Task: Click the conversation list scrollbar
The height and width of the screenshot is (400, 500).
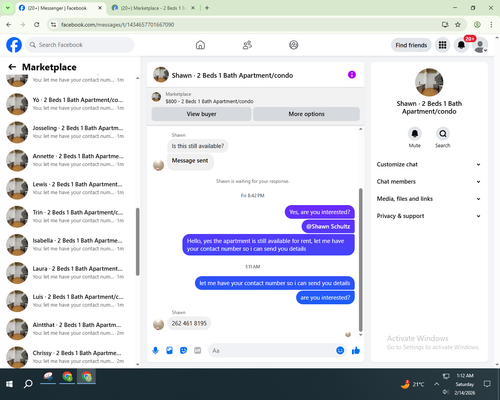Action: 138,242
